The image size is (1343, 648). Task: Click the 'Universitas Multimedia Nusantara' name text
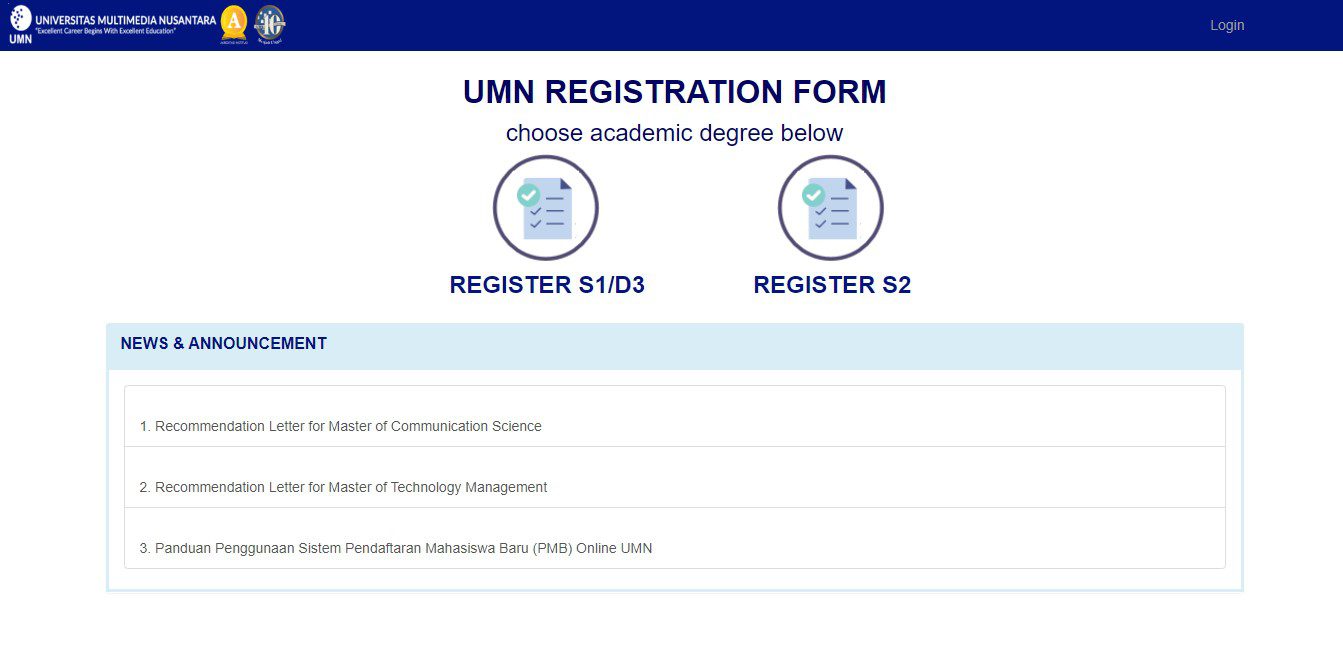[125, 19]
